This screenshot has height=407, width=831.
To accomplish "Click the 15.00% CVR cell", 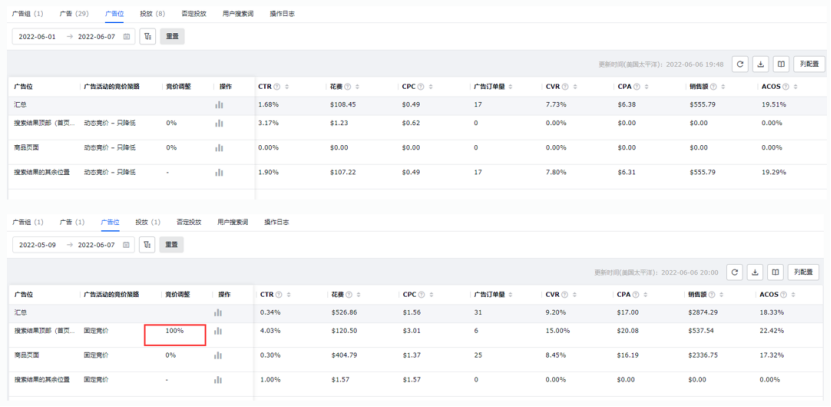I will [559, 331].
